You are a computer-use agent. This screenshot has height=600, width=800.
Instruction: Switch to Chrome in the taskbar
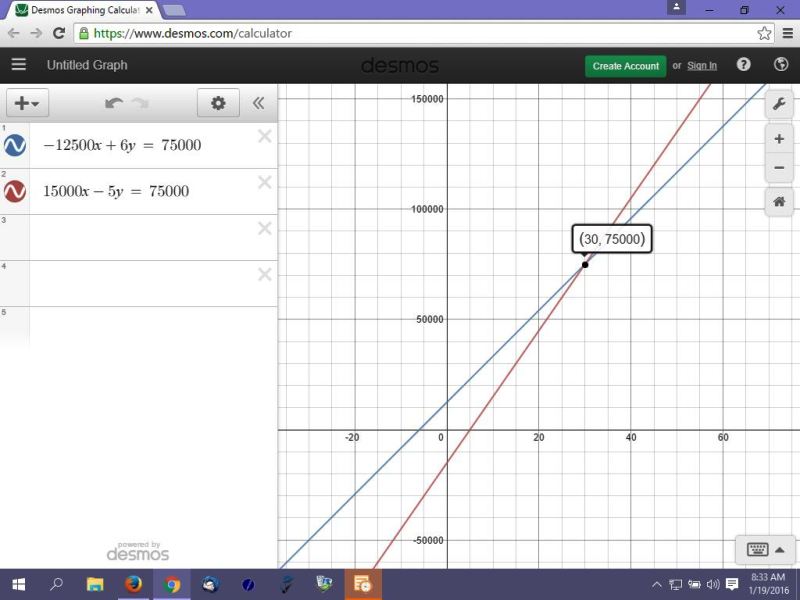pos(172,584)
